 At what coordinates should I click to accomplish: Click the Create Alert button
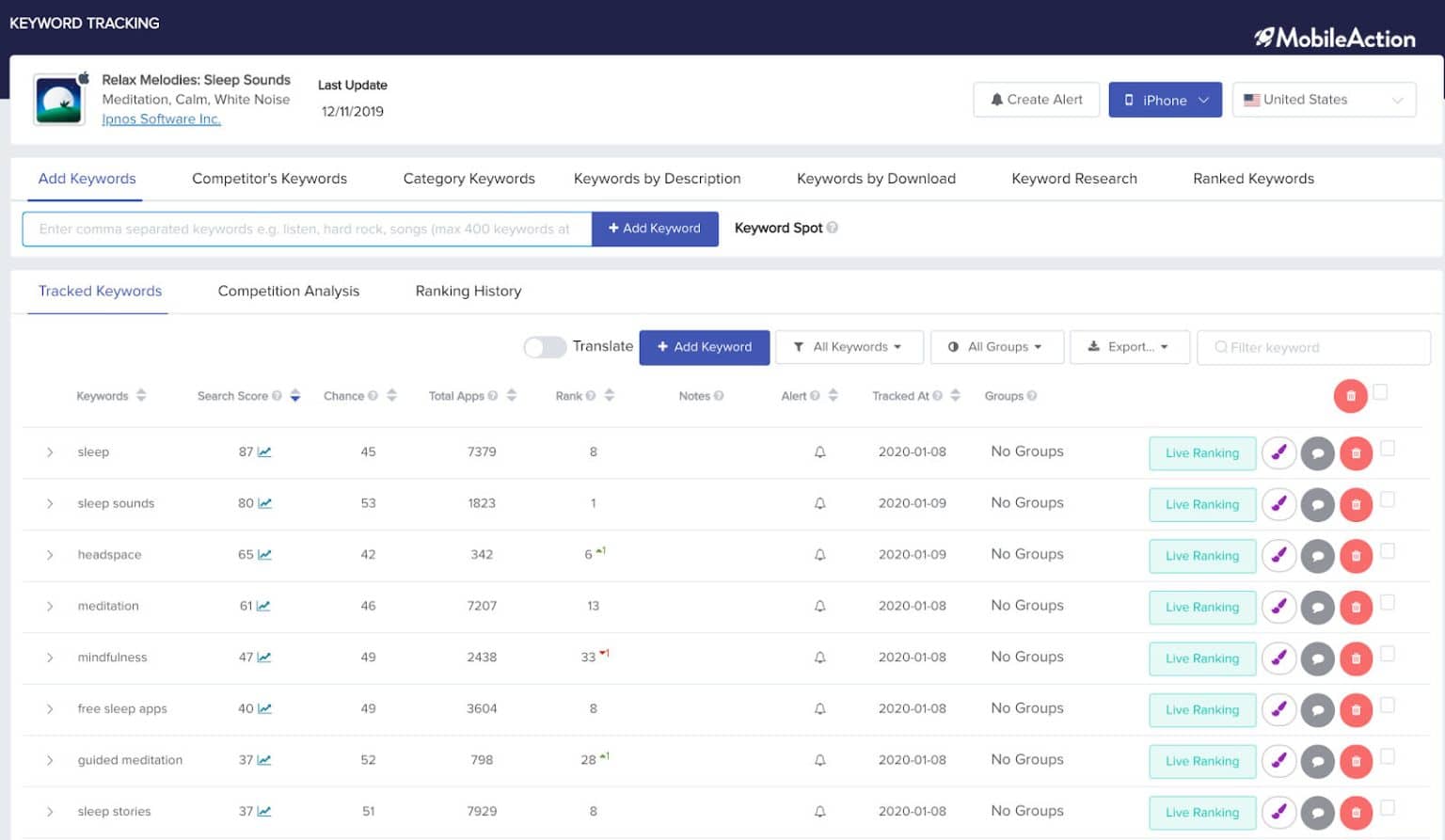coord(1036,100)
